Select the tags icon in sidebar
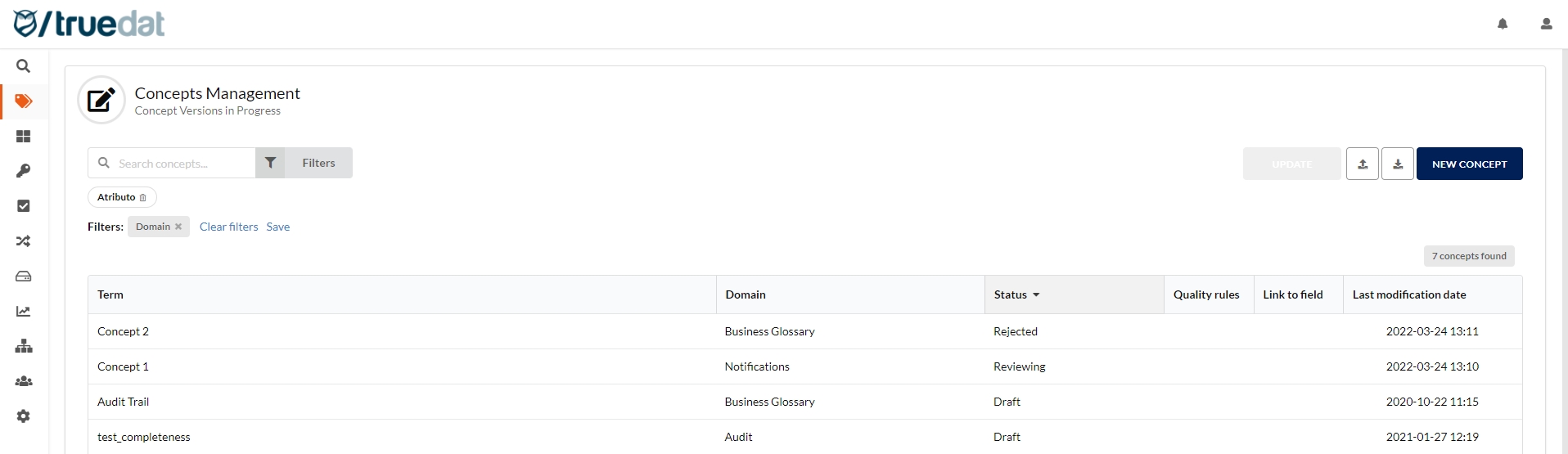Viewport: 1568px width, 454px height. tap(24, 101)
